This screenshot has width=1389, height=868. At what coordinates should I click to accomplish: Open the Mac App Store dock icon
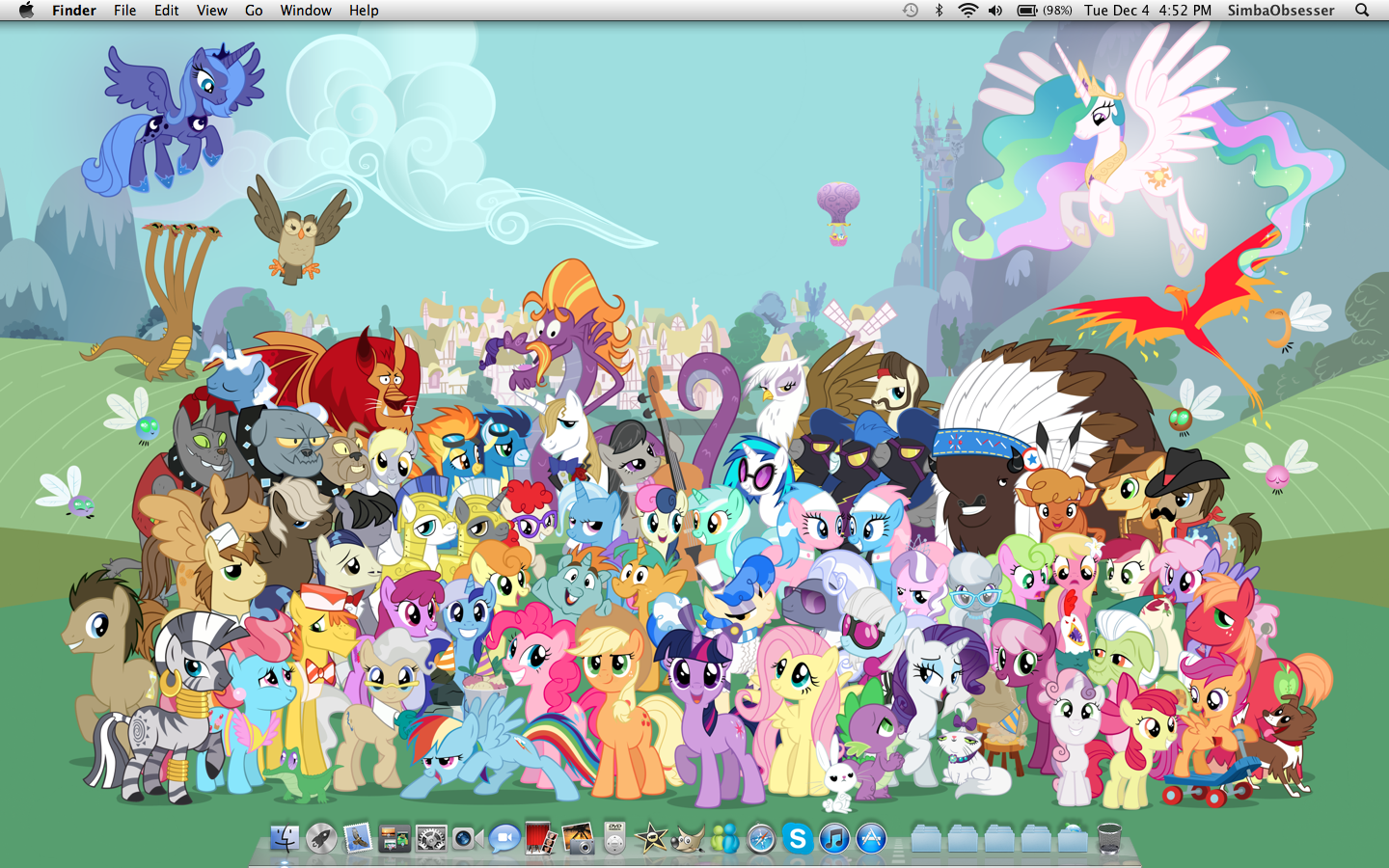(x=871, y=839)
